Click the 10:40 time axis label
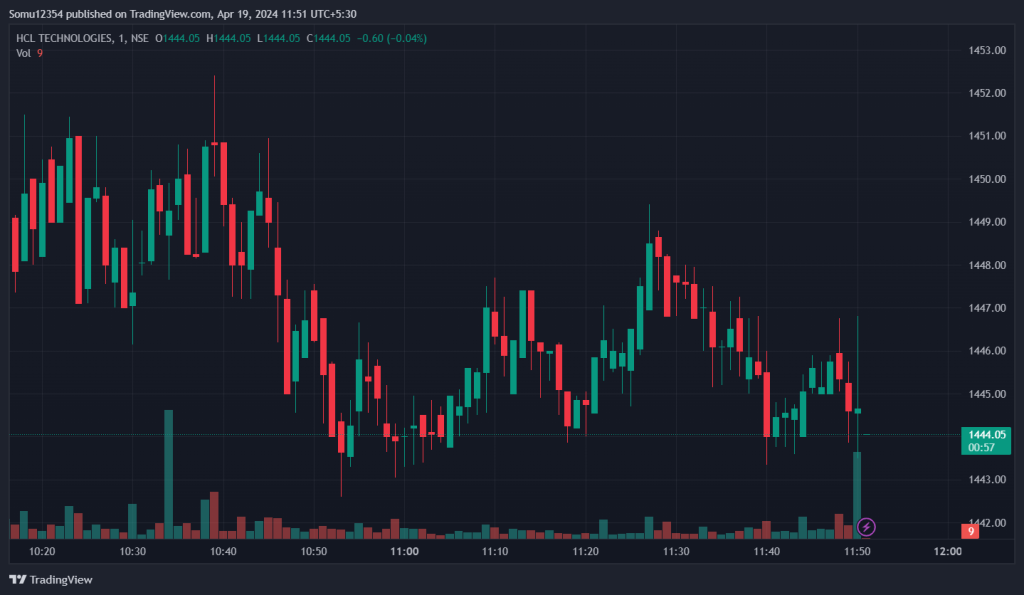1024x595 pixels. click(x=223, y=551)
